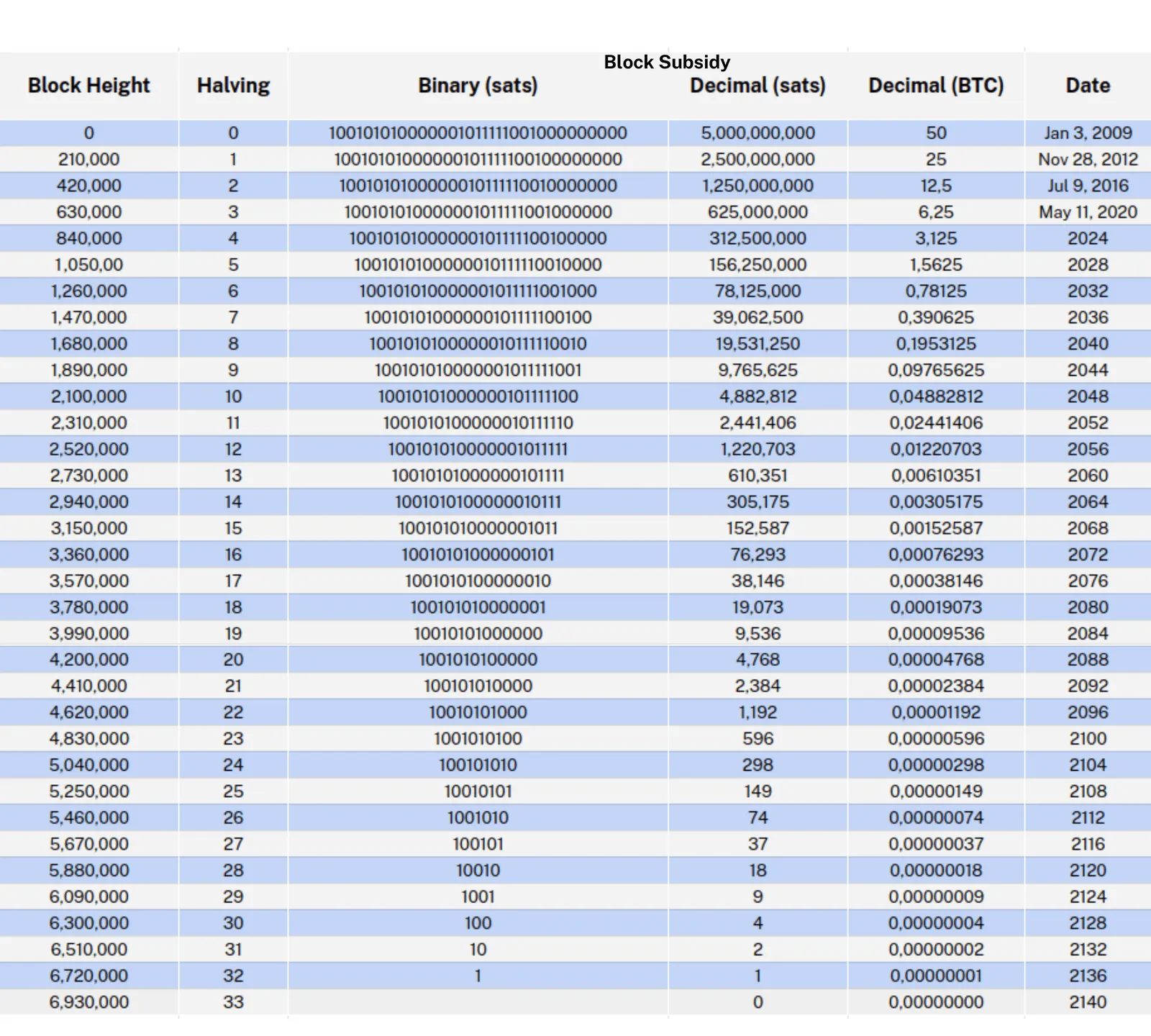This screenshot has width=1151, height=1036.
Task: Select the 6,930,000 block height cell
Action: pyautogui.click(x=88, y=1002)
